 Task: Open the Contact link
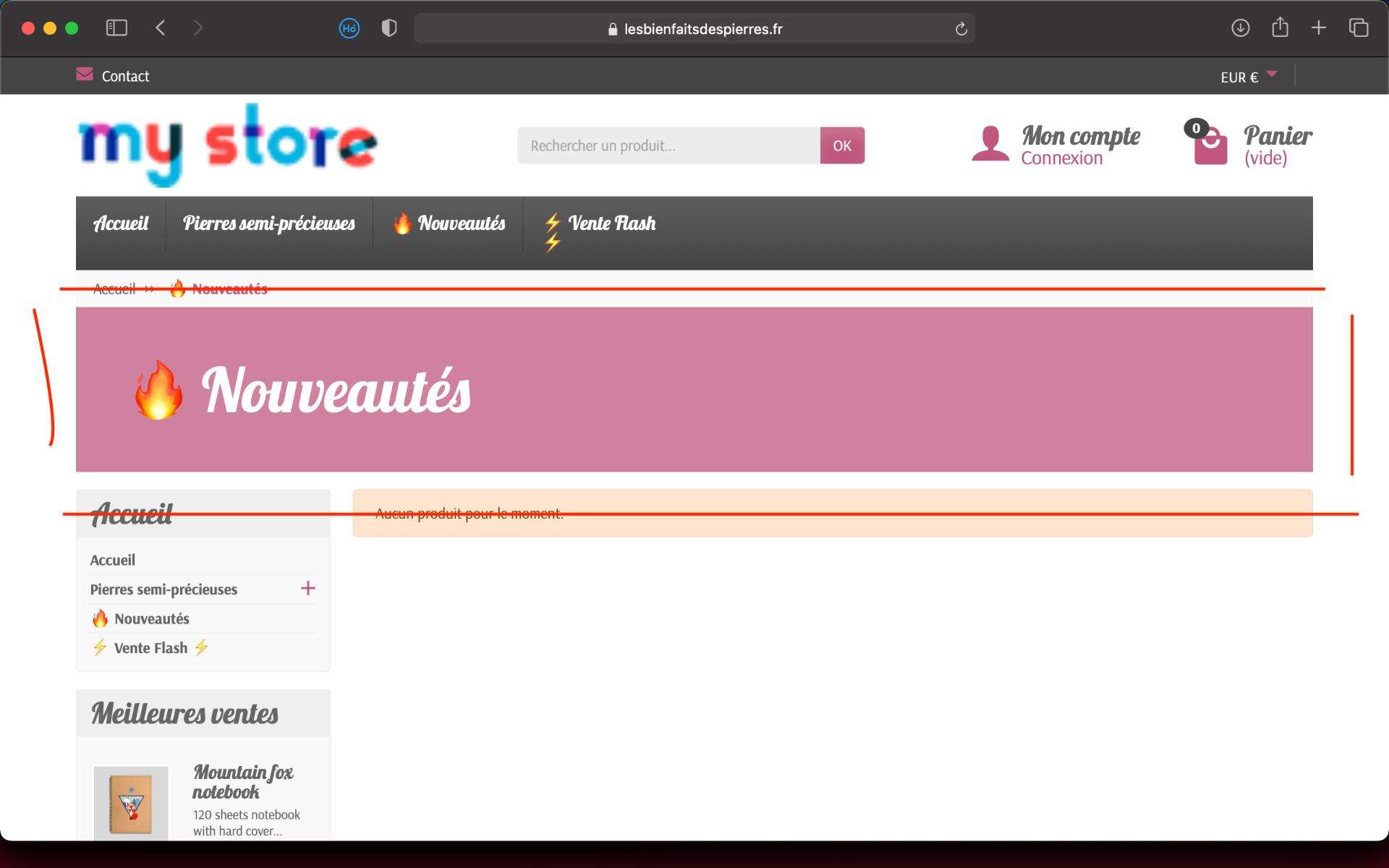pyautogui.click(x=125, y=76)
